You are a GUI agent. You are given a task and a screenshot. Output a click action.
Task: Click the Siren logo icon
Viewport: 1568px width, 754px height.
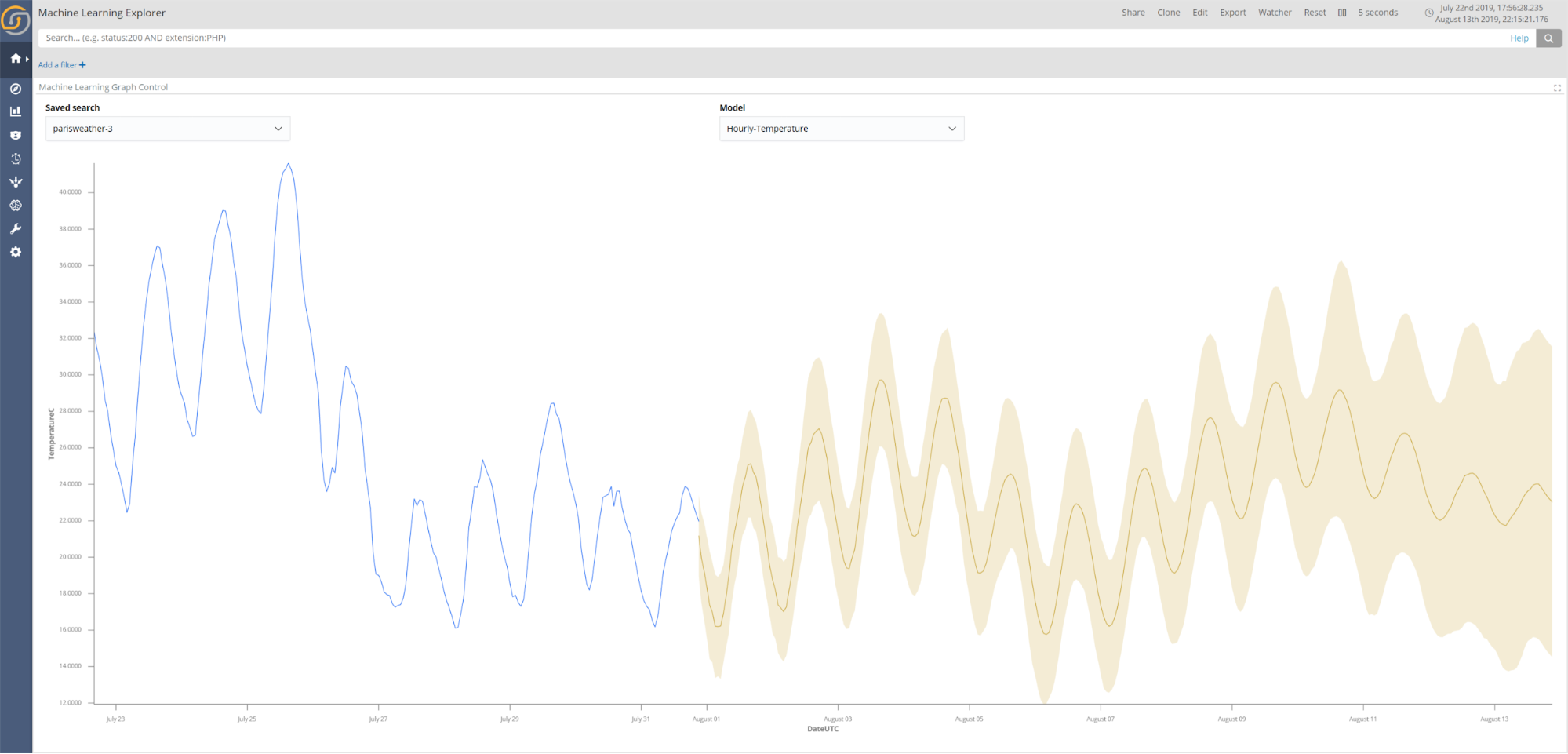(x=16, y=20)
